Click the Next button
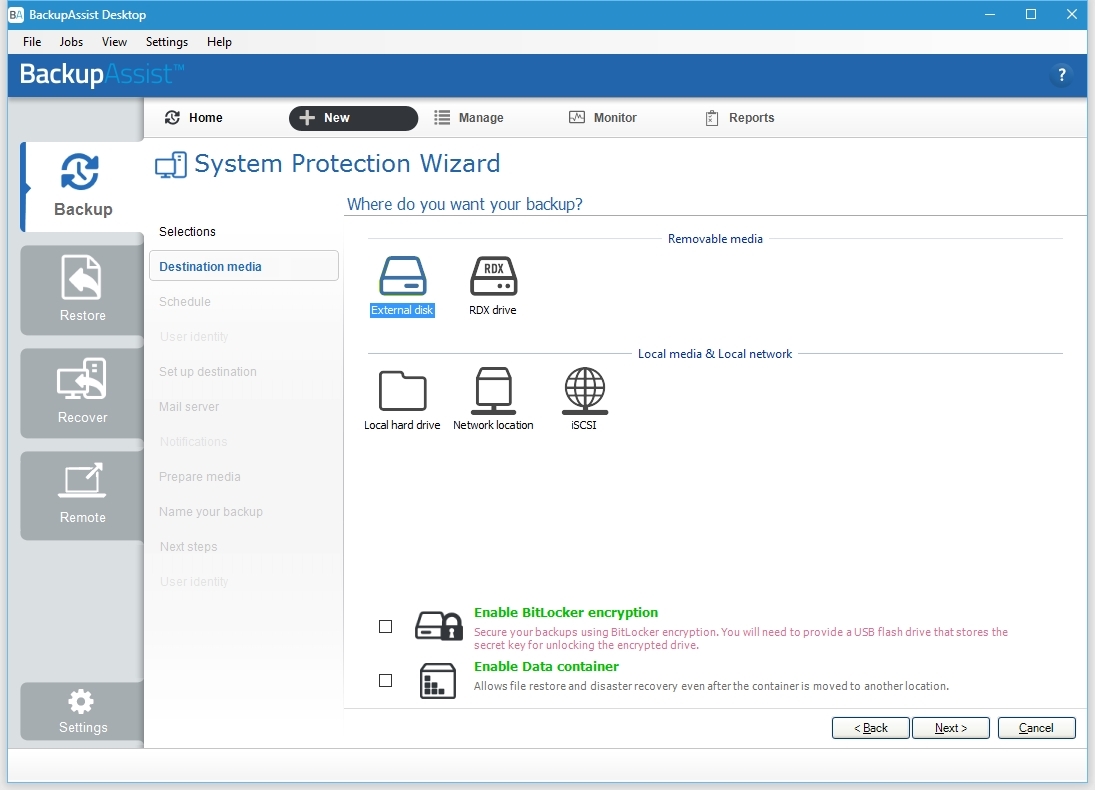Image resolution: width=1095 pixels, height=790 pixels. click(950, 728)
